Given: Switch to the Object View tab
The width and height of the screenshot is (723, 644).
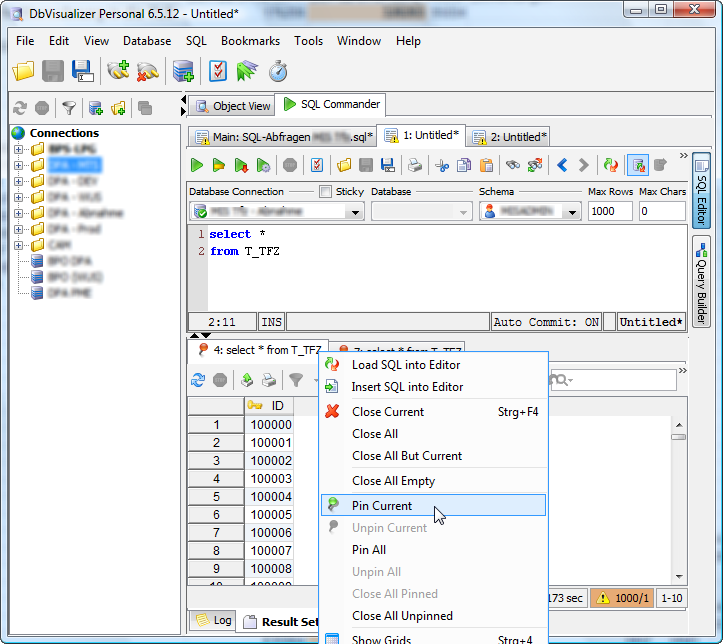Looking at the screenshot, I should click(233, 106).
